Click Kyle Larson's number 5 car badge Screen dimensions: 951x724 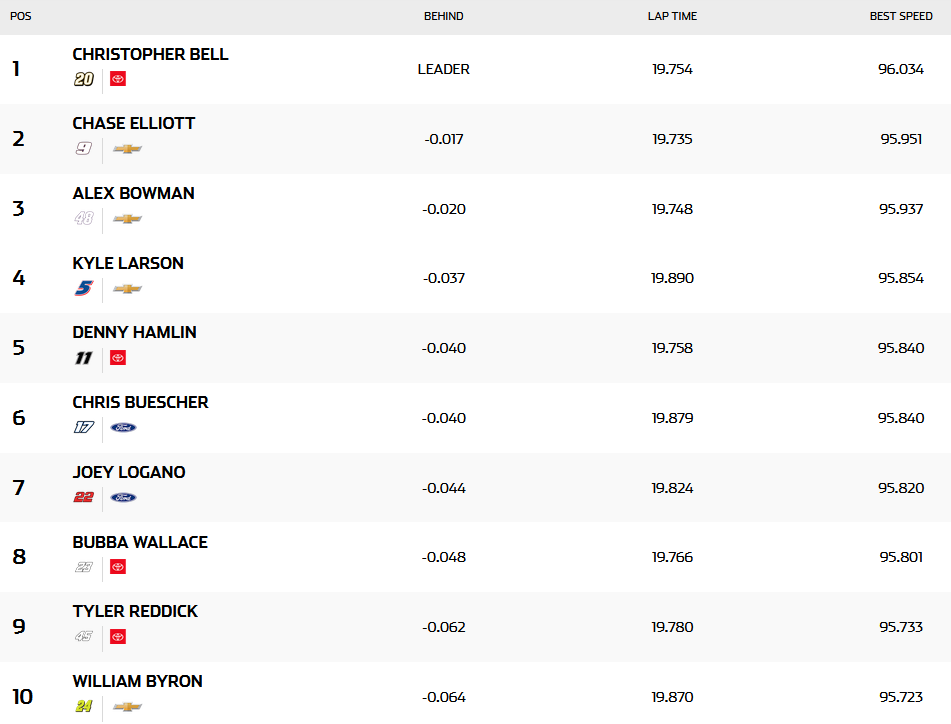(84, 288)
